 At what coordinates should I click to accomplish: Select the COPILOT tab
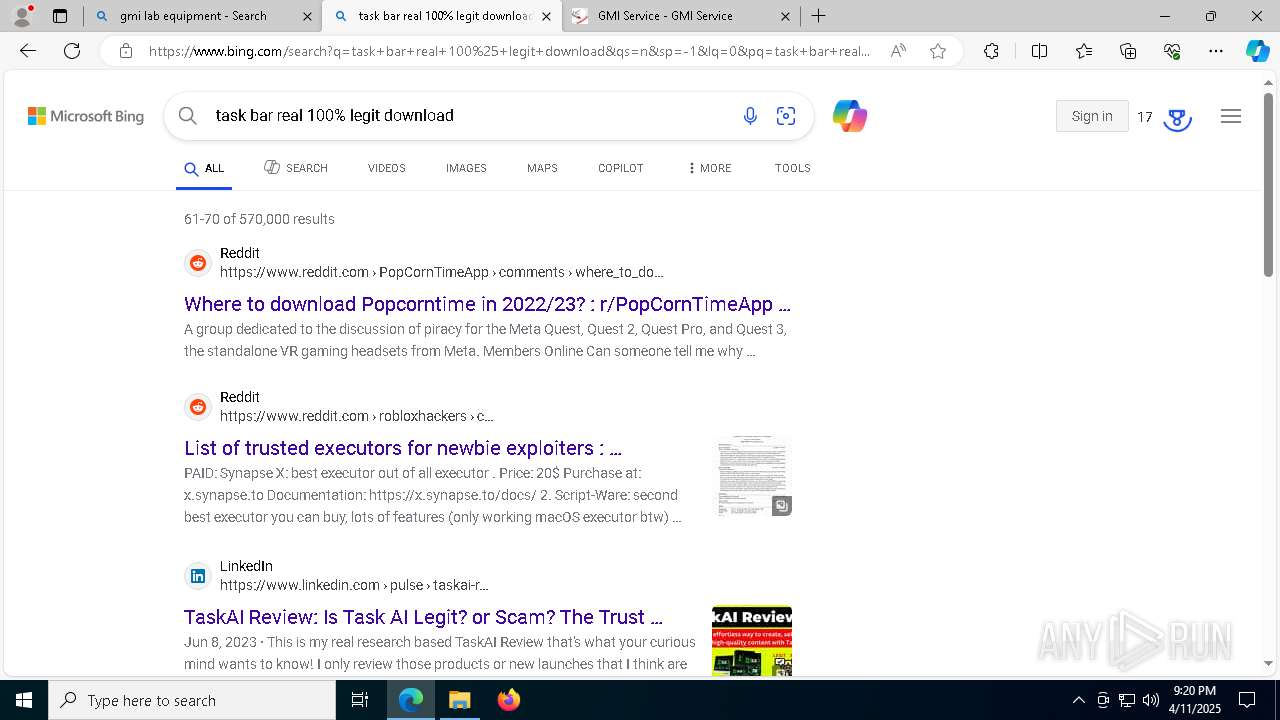click(x=621, y=168)
